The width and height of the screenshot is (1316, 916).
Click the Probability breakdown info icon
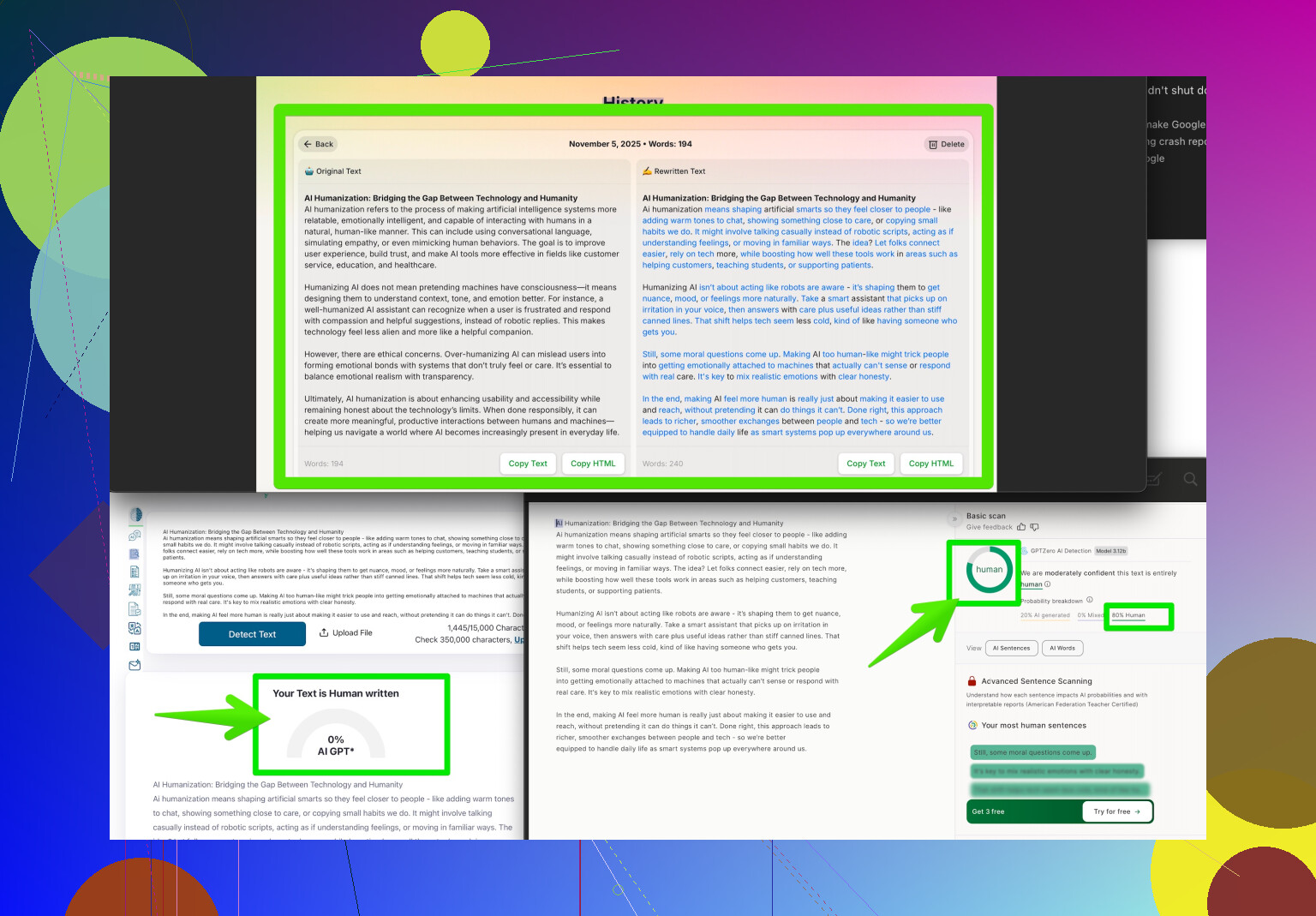coord(1090,600)
